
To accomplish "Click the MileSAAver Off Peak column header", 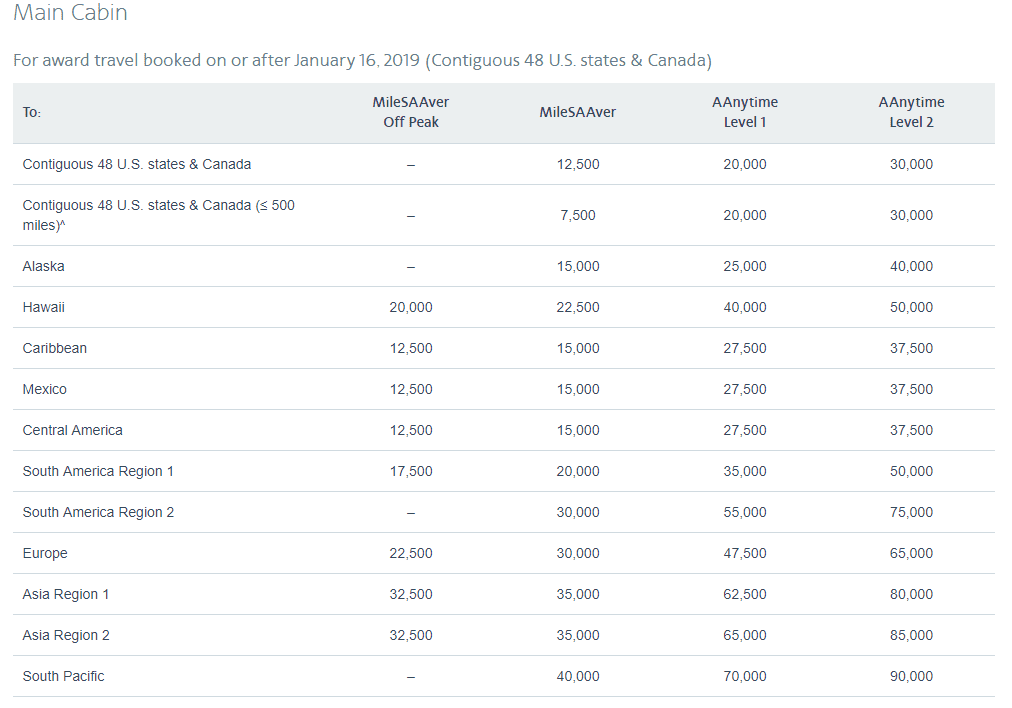I will (x=410, y=112).
